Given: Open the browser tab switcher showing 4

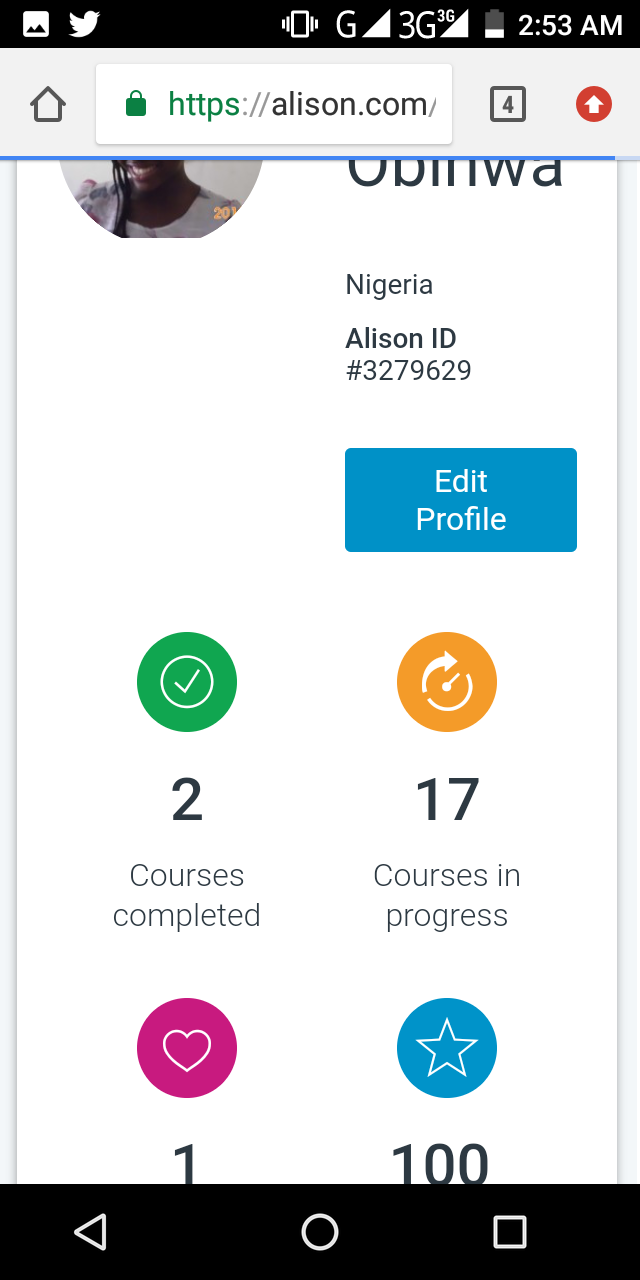Looking at the screenshot, I should 508,104.
